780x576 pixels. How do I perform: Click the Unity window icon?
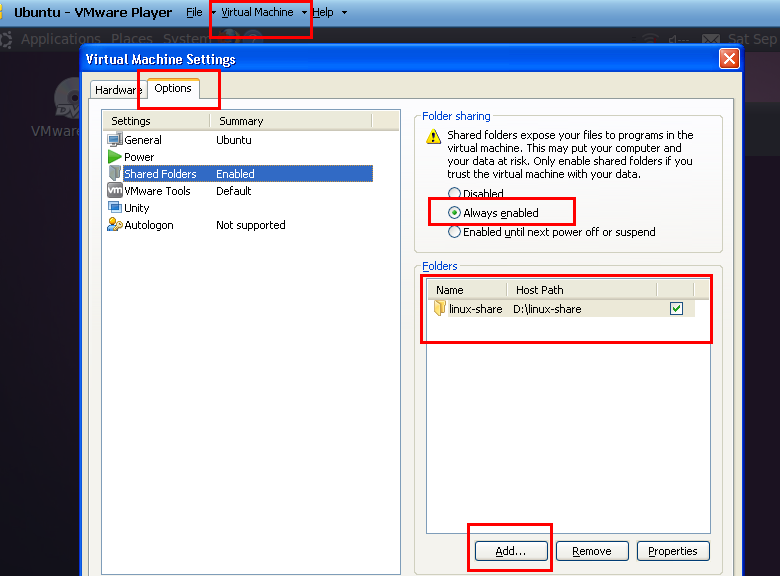(x=115, y=207)
